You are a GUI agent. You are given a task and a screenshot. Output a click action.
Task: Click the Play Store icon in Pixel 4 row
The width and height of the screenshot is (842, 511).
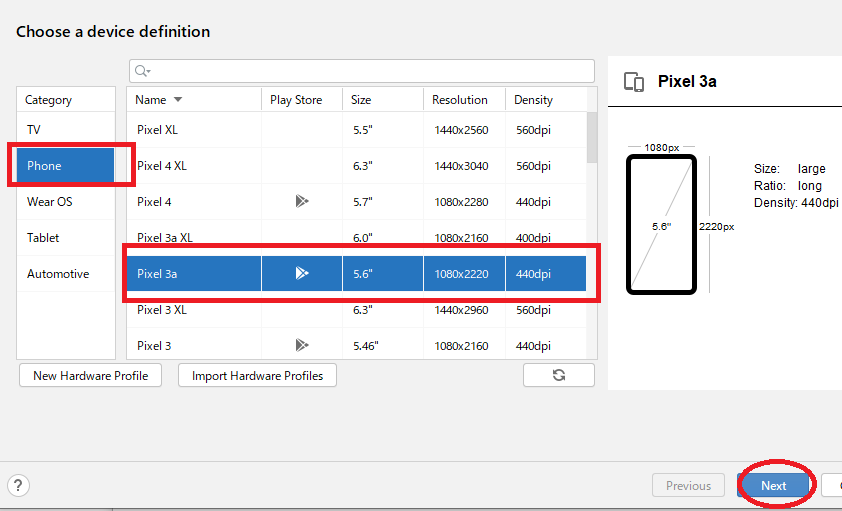tap(302, 201)
